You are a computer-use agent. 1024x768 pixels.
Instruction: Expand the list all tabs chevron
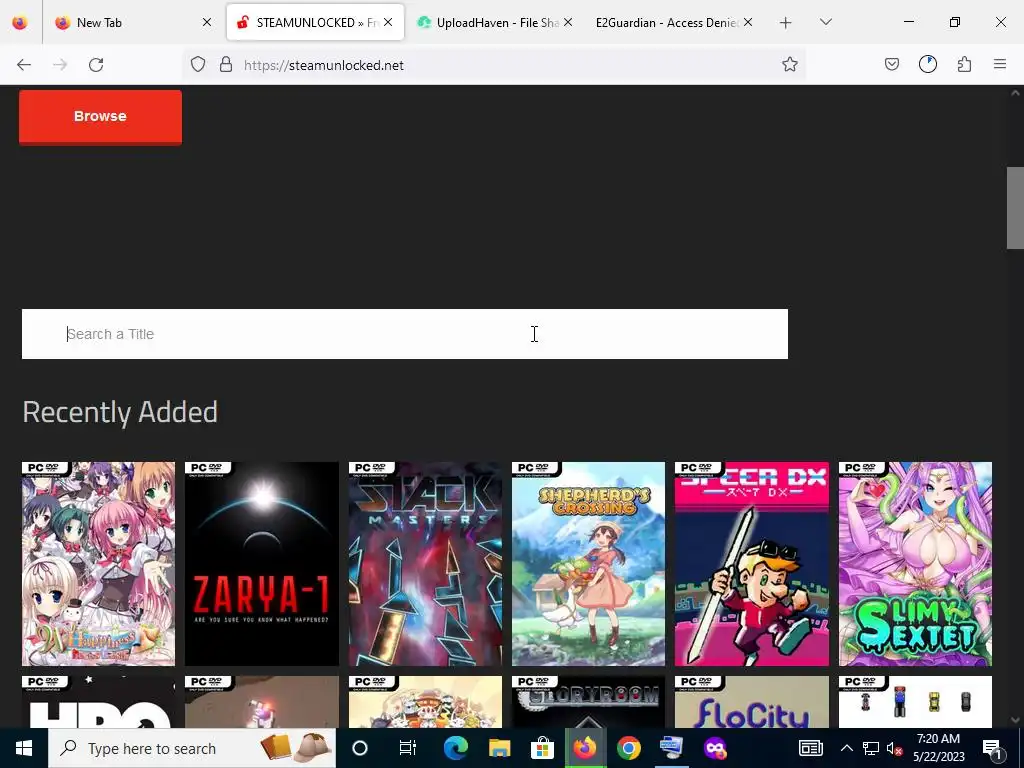click(825, 22)
